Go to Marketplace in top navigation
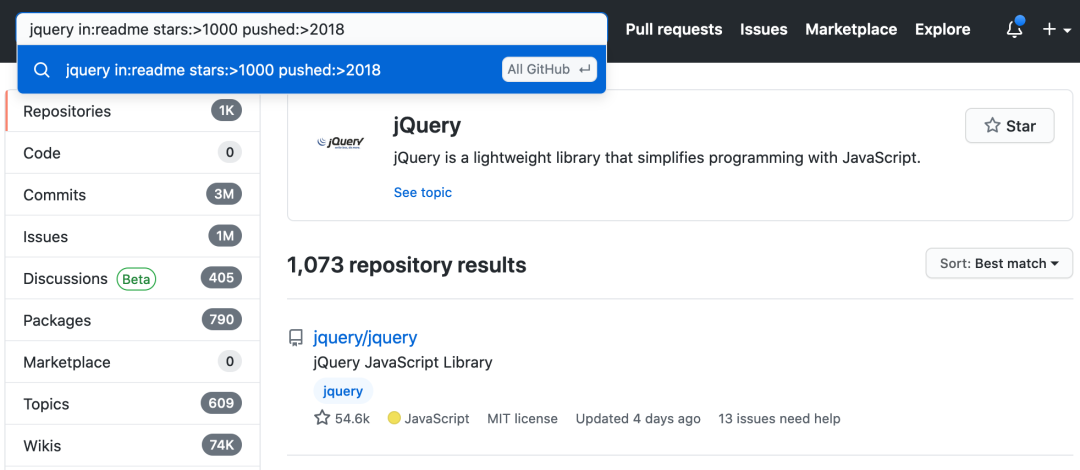1080x470 pixels. click(851, 30)
